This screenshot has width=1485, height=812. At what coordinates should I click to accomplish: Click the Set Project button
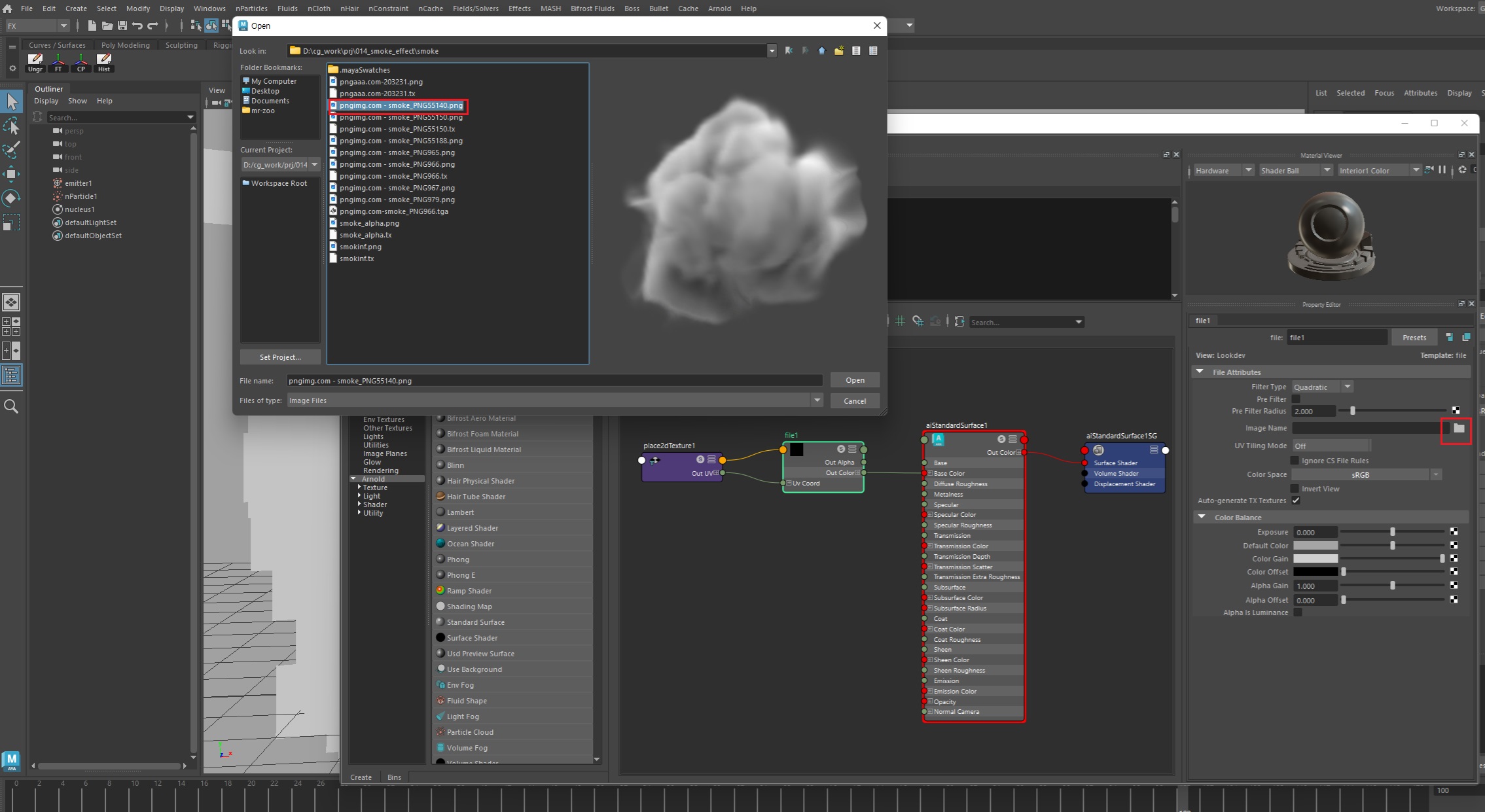pos(280,357)
